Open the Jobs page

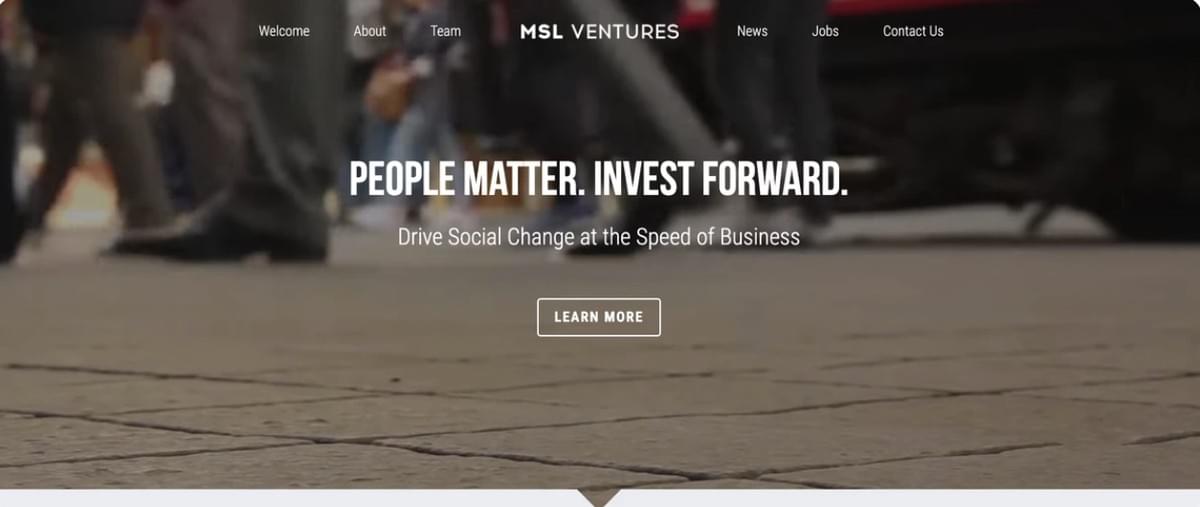coord(825,31)
